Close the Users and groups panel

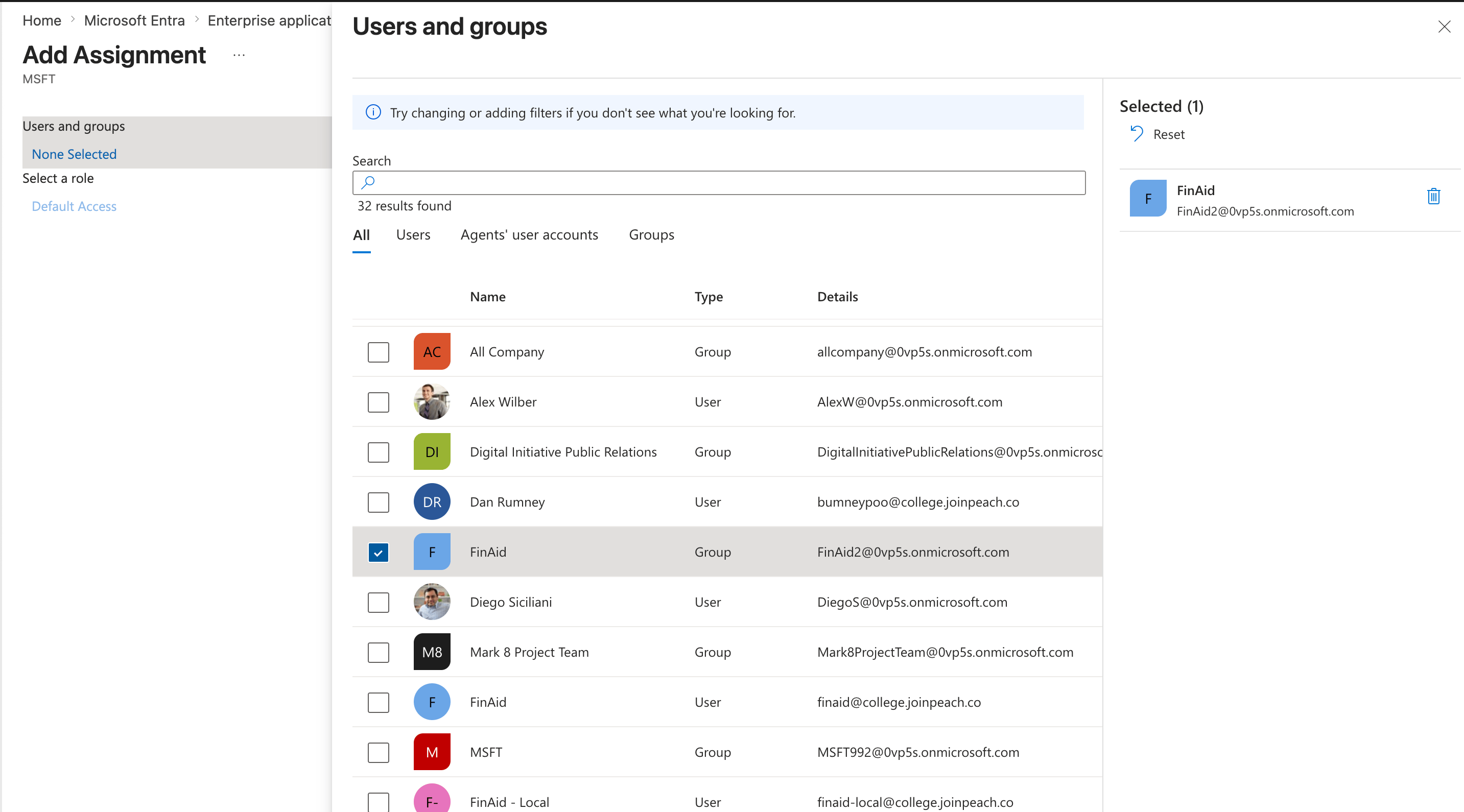click(x=1444, y=27)
